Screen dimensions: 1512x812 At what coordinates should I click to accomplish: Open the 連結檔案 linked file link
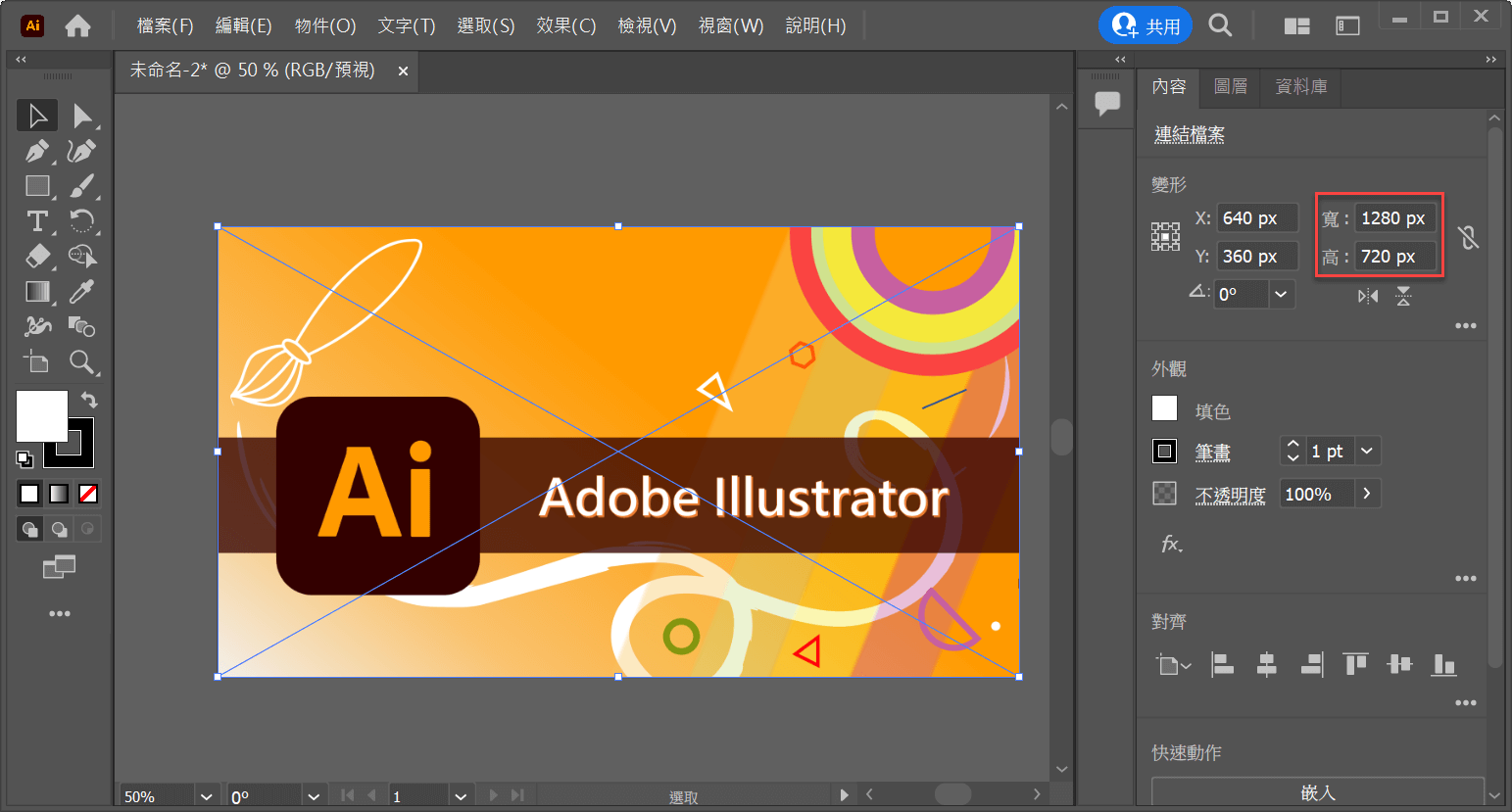(x=1190, y=135)
